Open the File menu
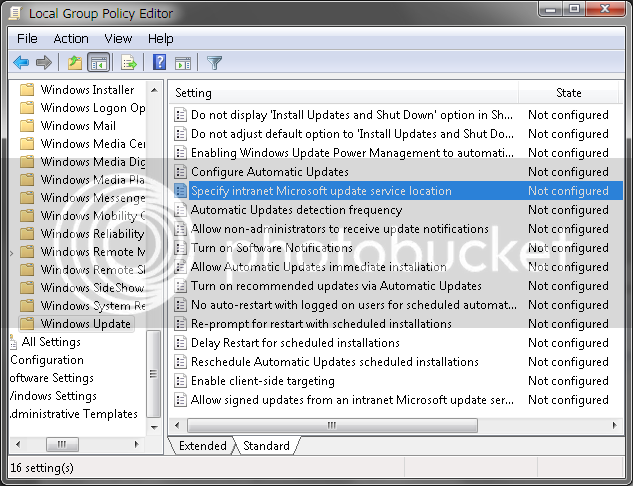Image resolution: width=633 pixels, height=486 pixels. click(x=27, y=39)
